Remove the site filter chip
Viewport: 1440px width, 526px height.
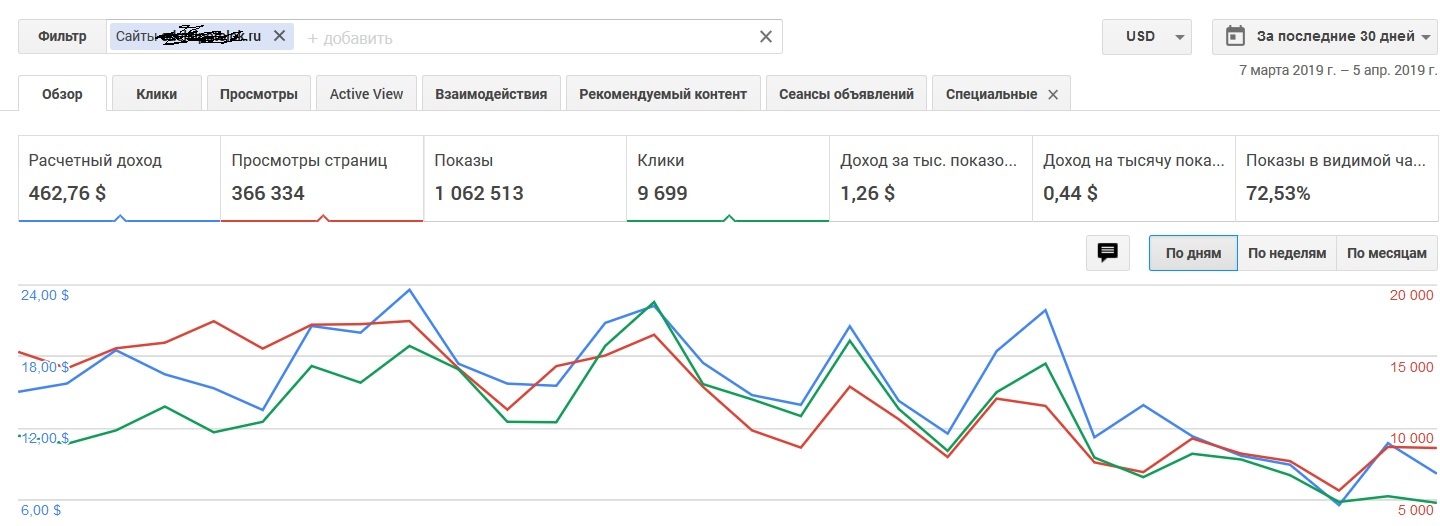tap(279, 36)
